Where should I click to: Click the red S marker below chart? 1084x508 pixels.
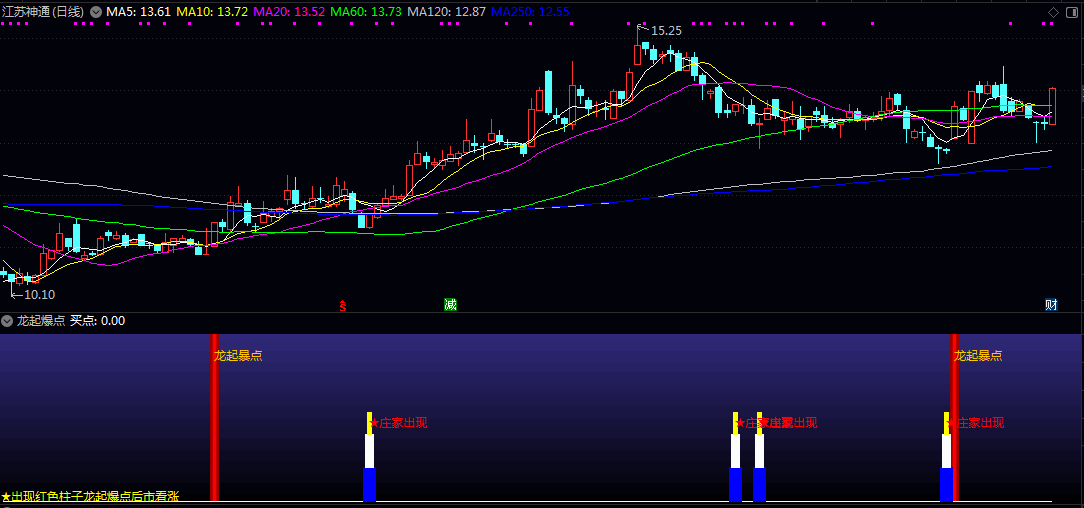[342, 305]
